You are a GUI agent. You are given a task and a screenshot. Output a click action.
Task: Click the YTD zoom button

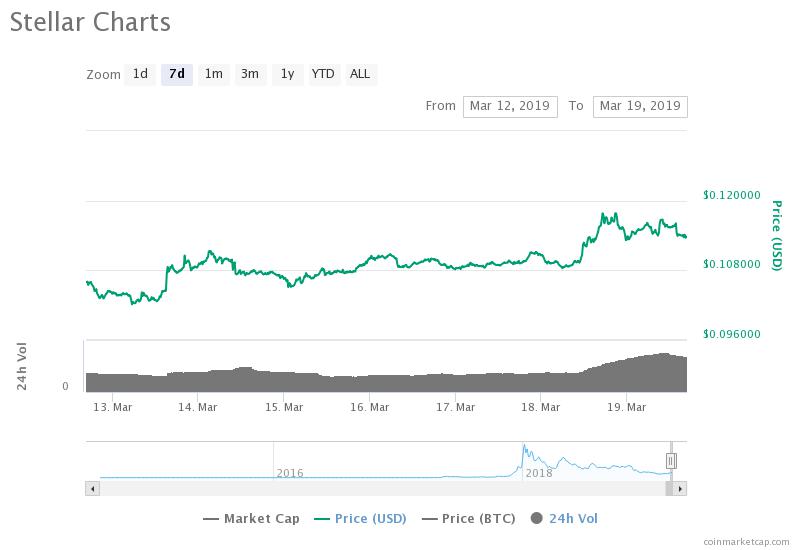pyautogui.click(x=323, y=74)
